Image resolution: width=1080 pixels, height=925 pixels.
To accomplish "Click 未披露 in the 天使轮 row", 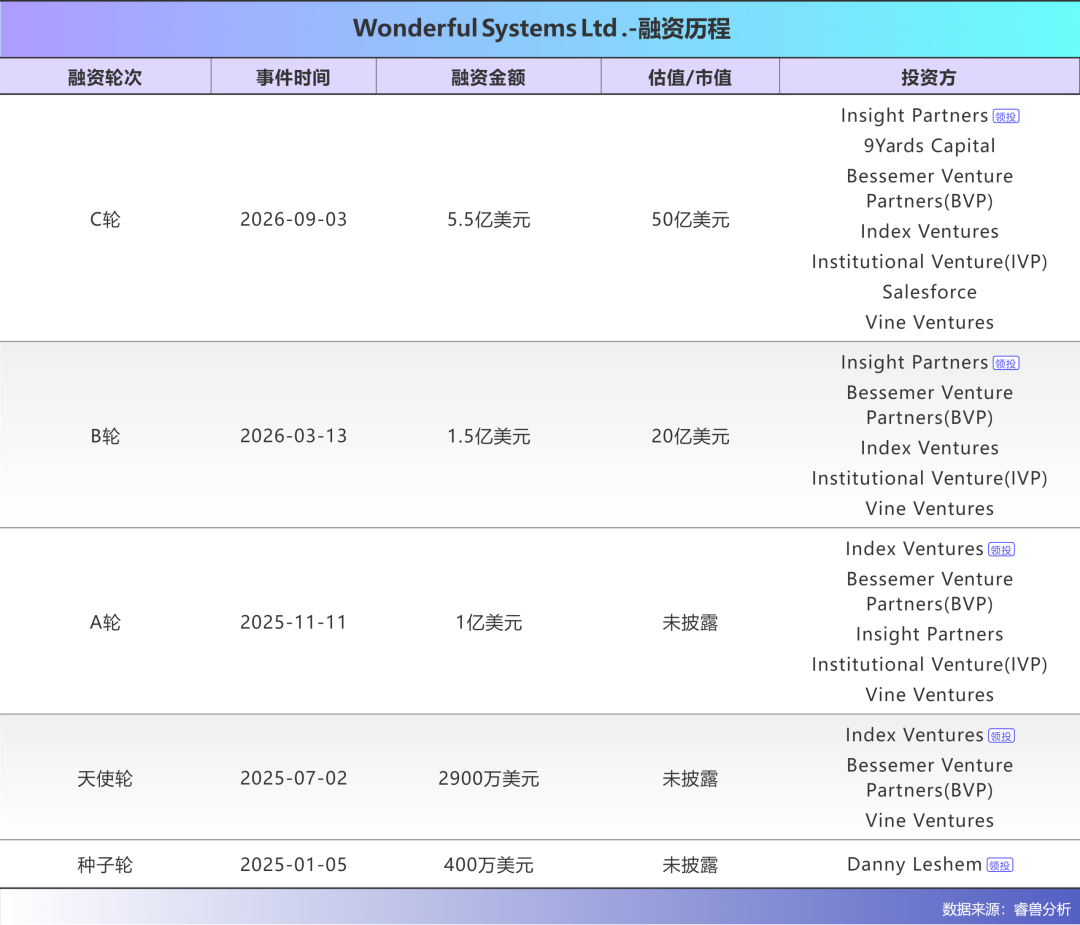I will point(690,778).
